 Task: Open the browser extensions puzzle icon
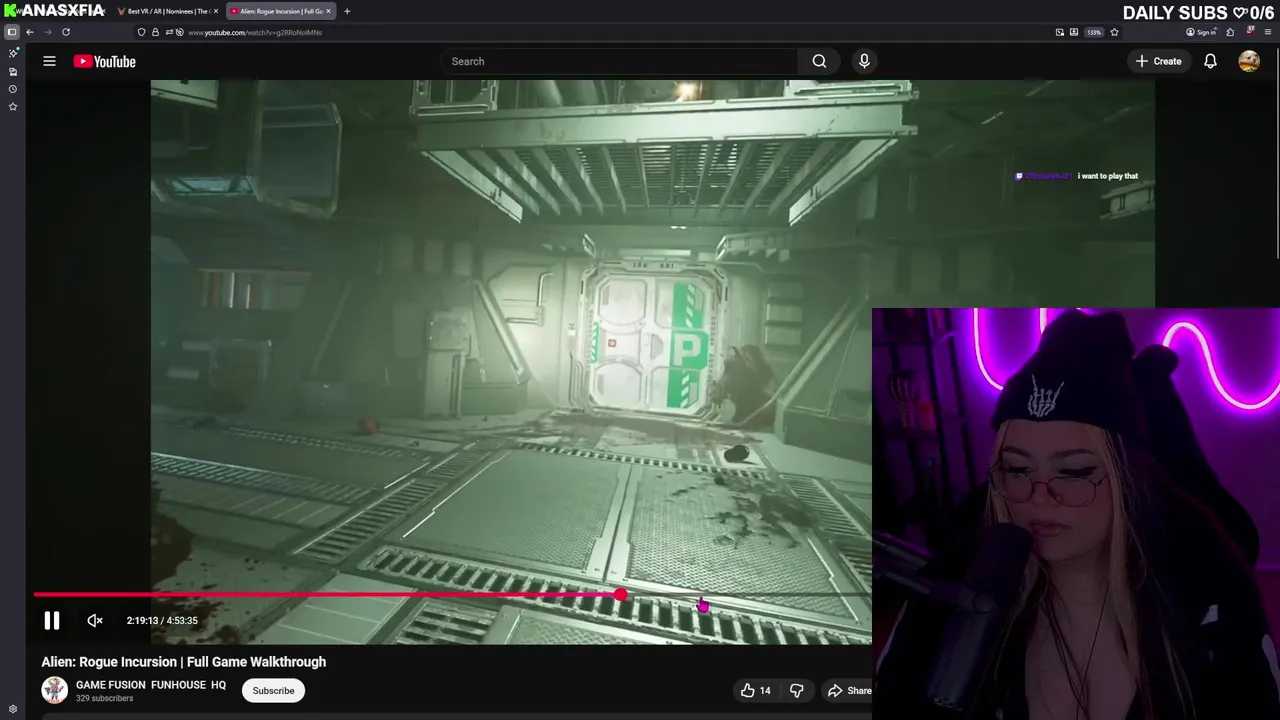[1230, 32]
